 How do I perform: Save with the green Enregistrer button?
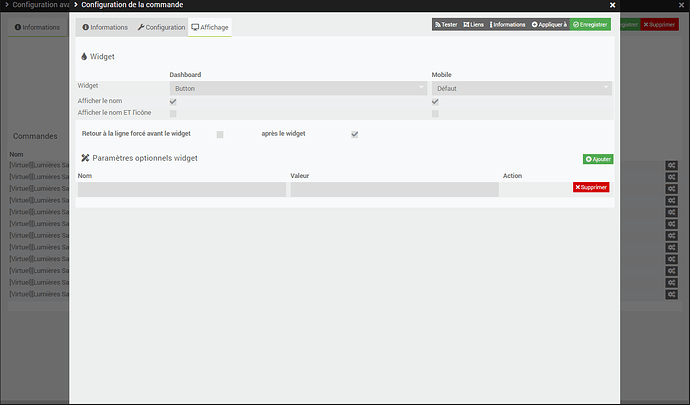tap(590, 25)
